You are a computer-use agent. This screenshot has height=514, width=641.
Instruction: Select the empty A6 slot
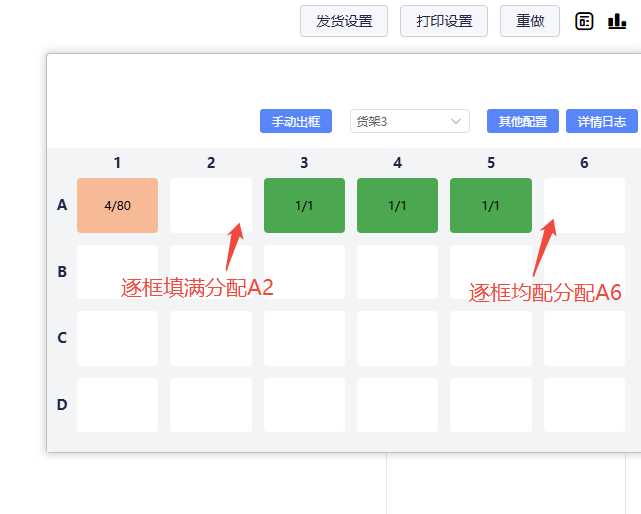[x=584, y=205]
